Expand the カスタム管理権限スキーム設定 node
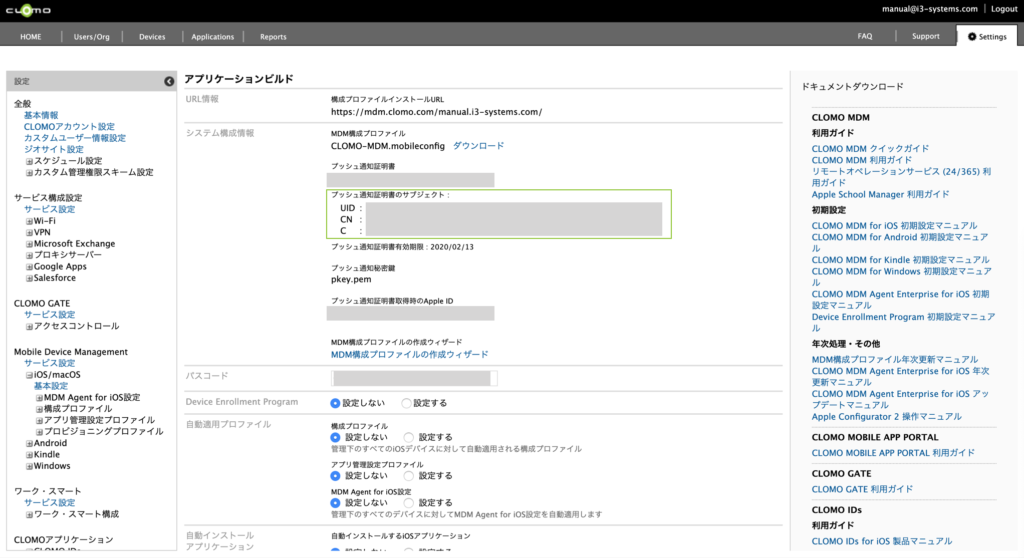The height and width of the screenshot is (558, 1024). (x=29, y=173)
